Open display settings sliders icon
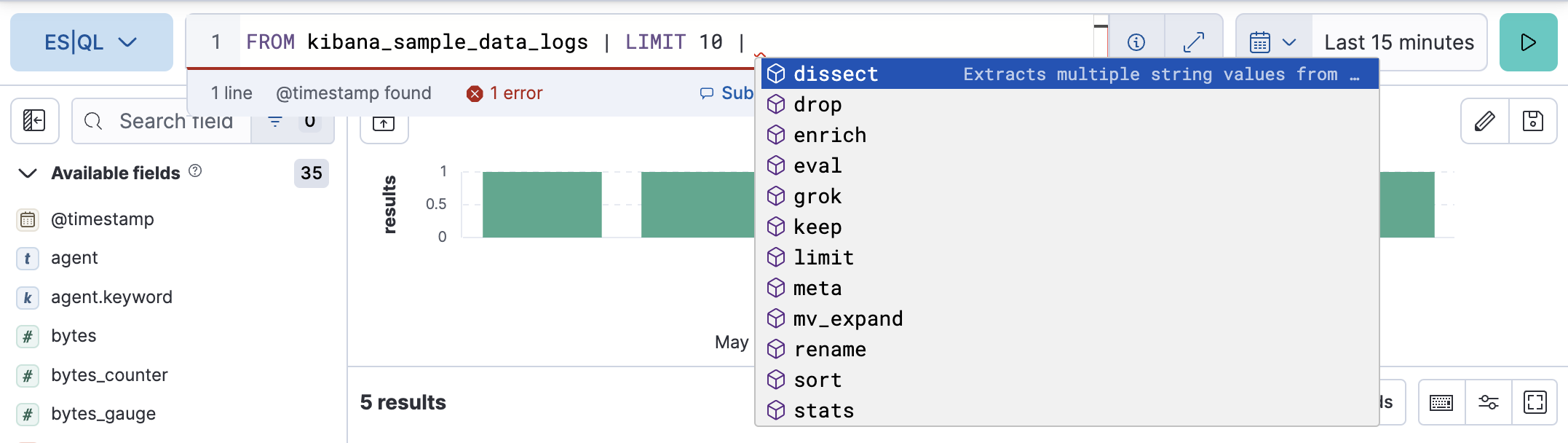The width and height of the screenshot is (1568, 443). (x=1488, y=402)
